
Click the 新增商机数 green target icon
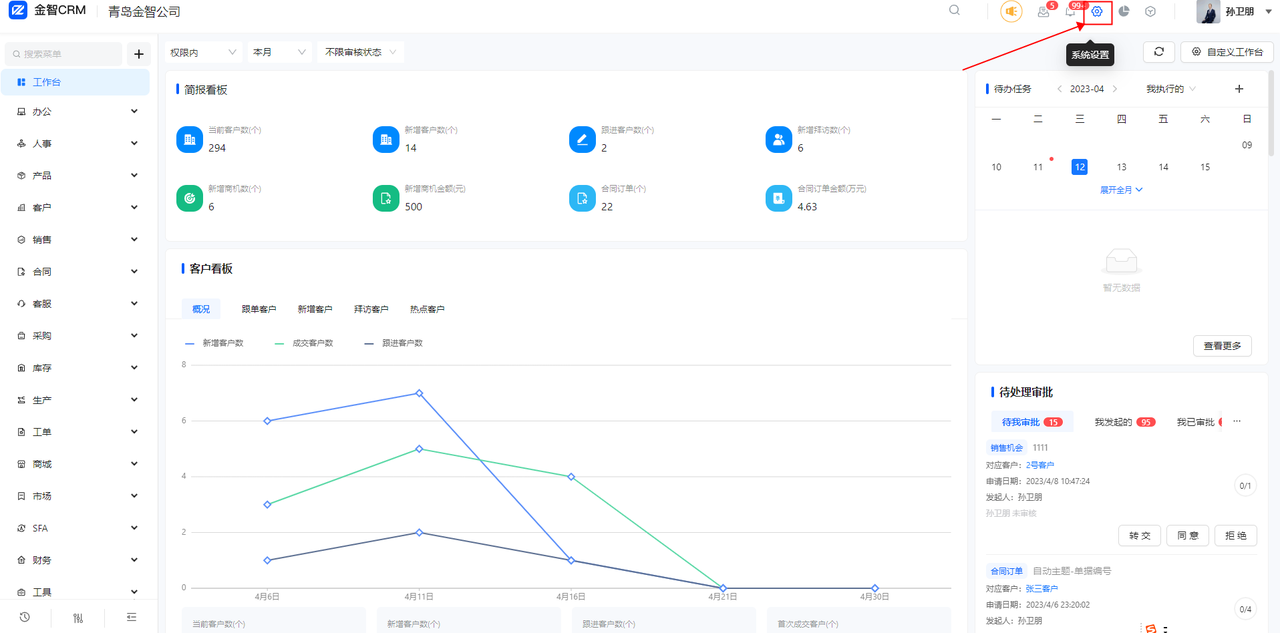[x=189, y=198]
